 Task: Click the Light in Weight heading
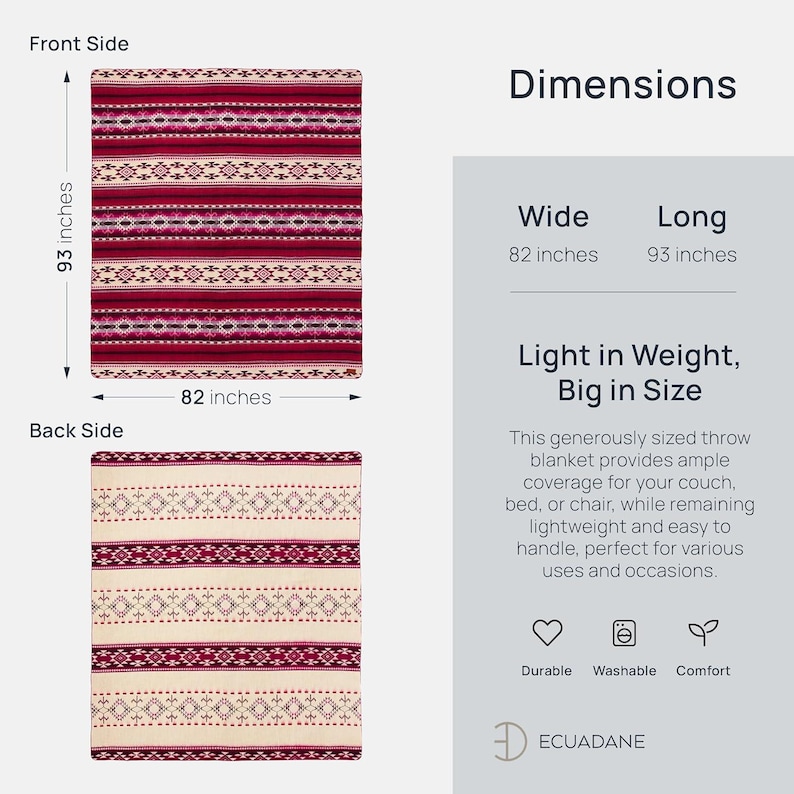(629, 372)
